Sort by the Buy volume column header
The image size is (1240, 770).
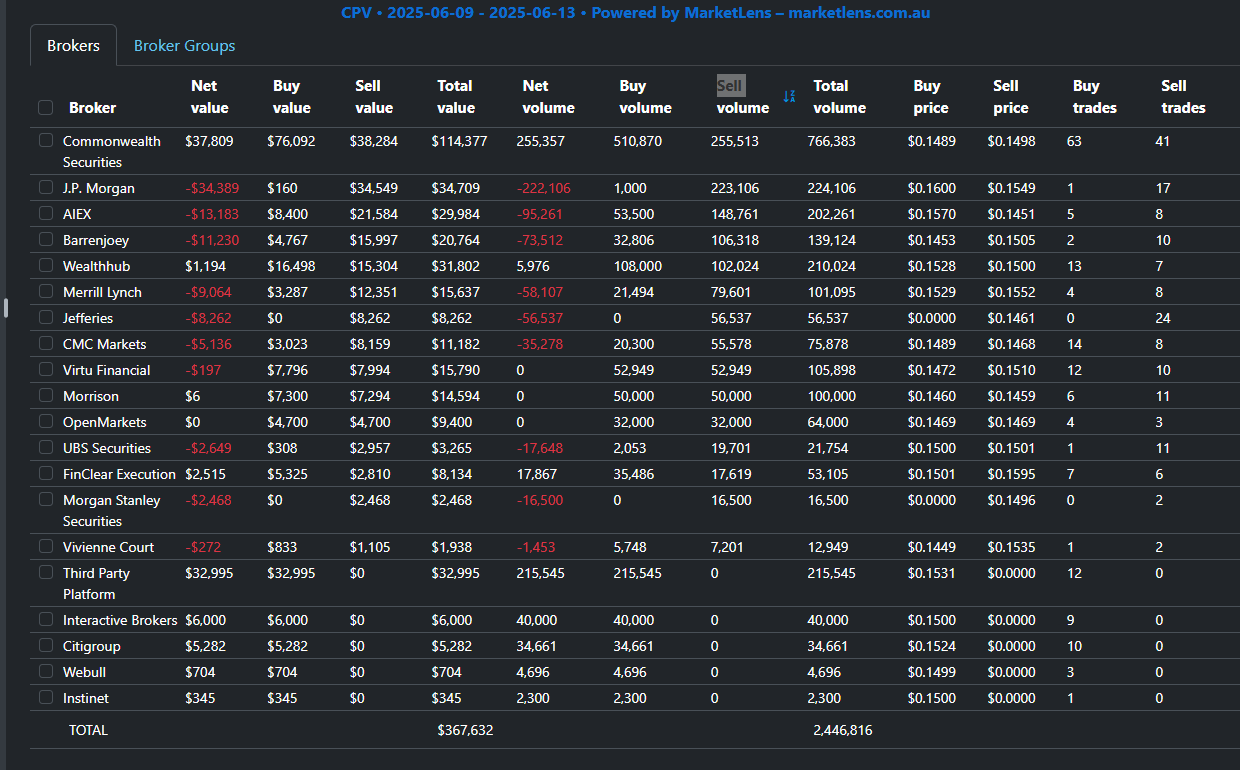point(645,97)
